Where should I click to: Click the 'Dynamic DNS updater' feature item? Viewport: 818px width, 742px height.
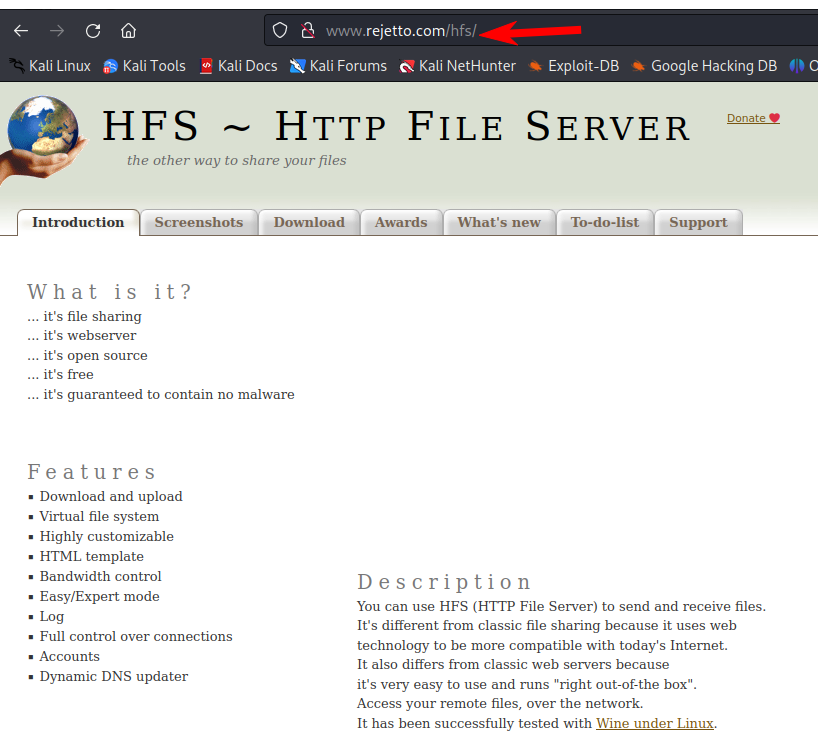114,676
